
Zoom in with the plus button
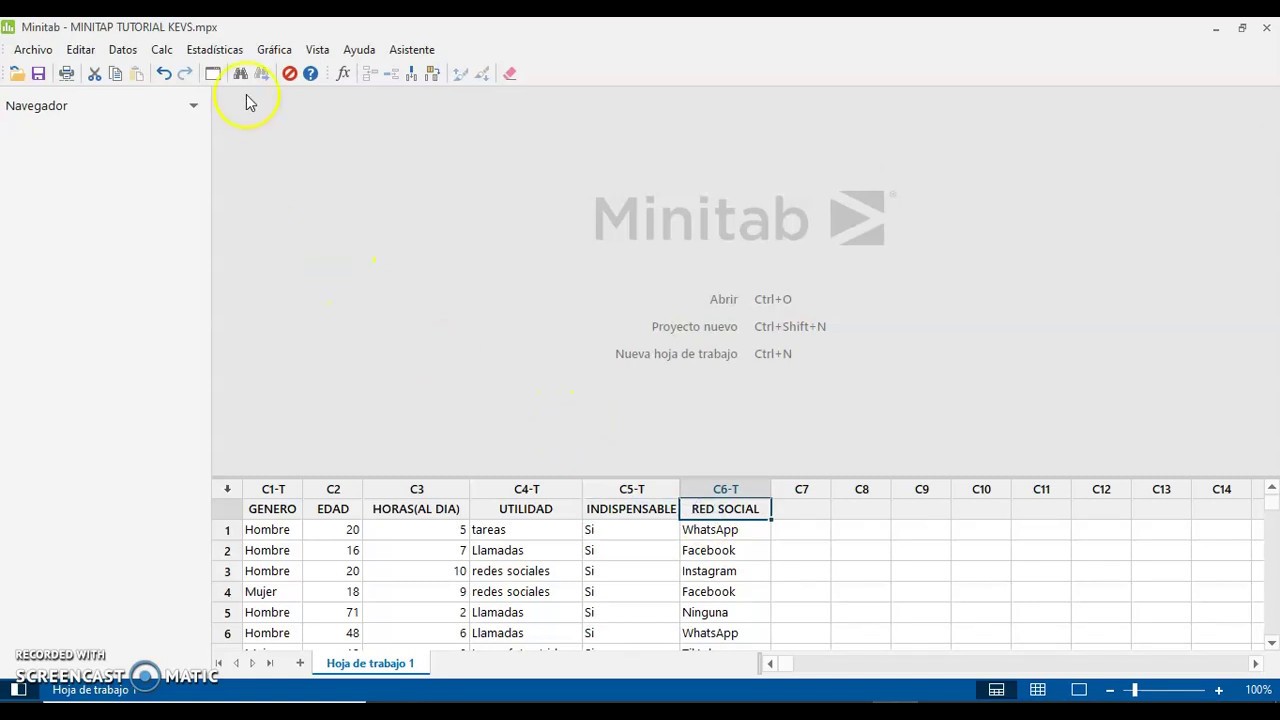tap(1218, 690)
